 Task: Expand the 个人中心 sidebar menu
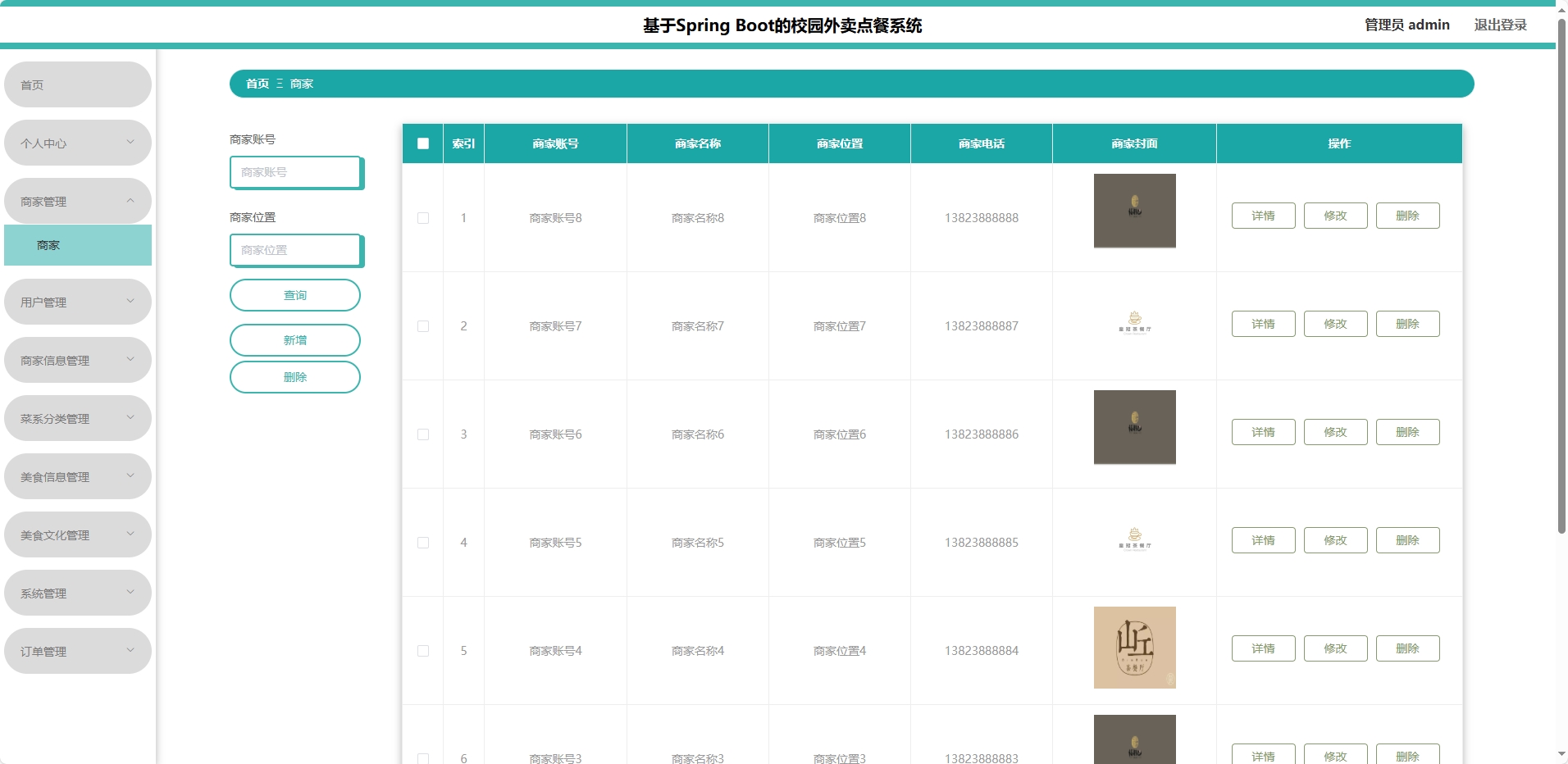(78, 143)
